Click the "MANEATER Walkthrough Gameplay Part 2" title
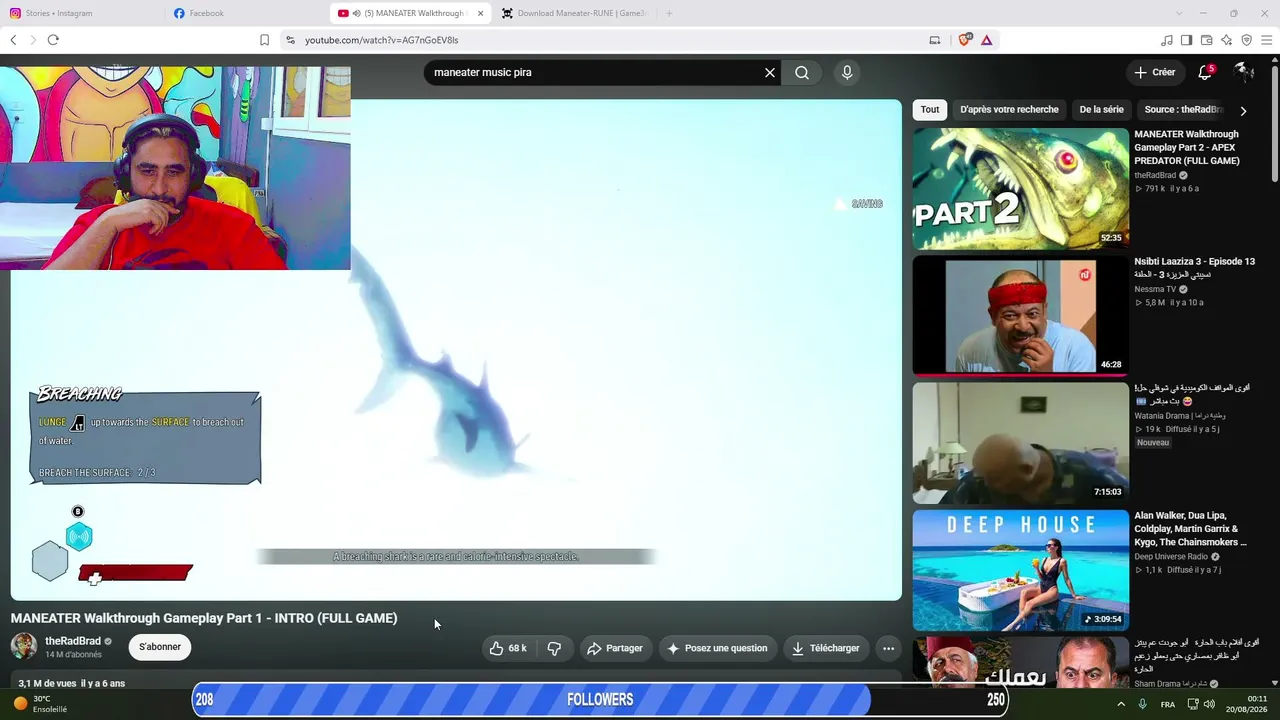 [1186, 148]
